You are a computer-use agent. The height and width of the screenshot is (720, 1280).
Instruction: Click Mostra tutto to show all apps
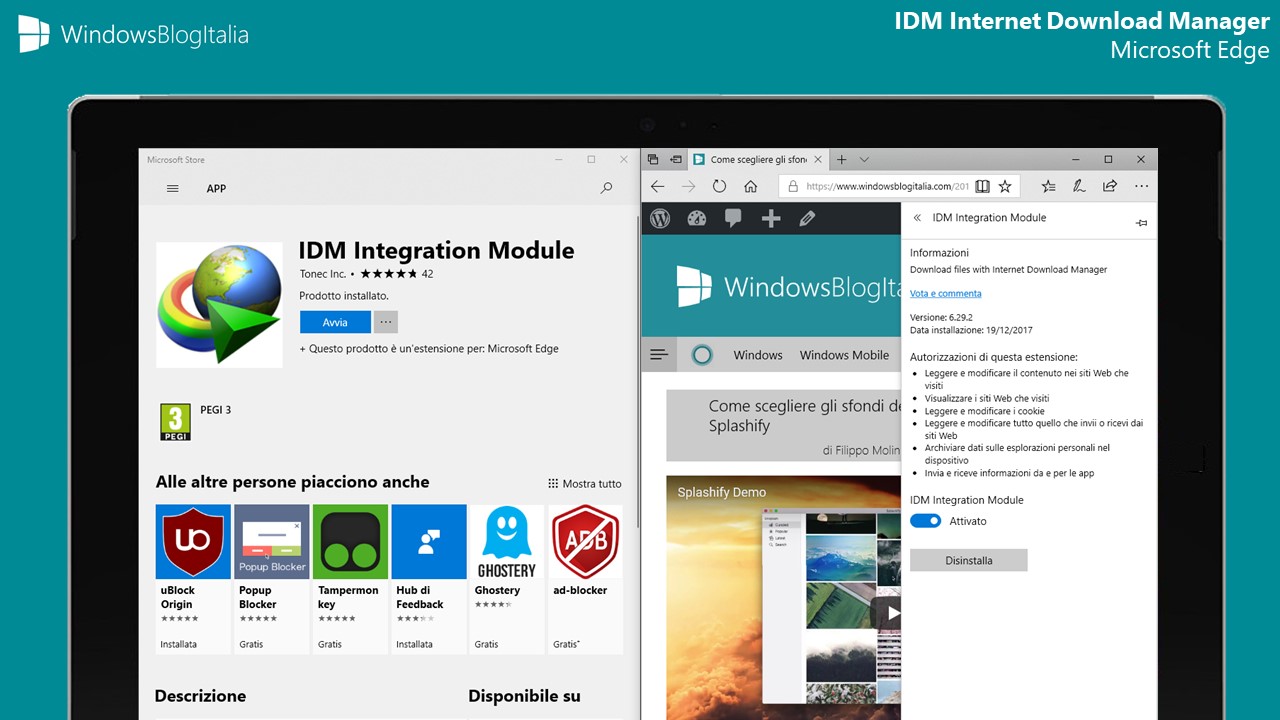pos(585,484)
